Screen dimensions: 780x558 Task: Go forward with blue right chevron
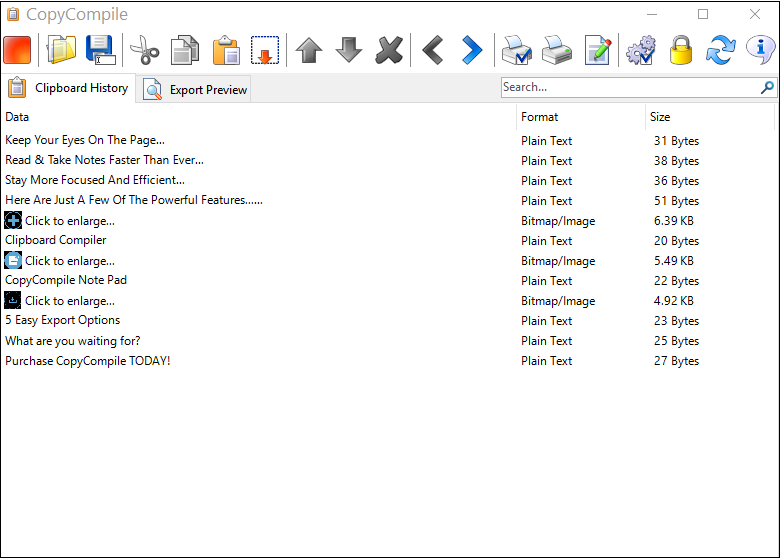[x=472, y=50]
